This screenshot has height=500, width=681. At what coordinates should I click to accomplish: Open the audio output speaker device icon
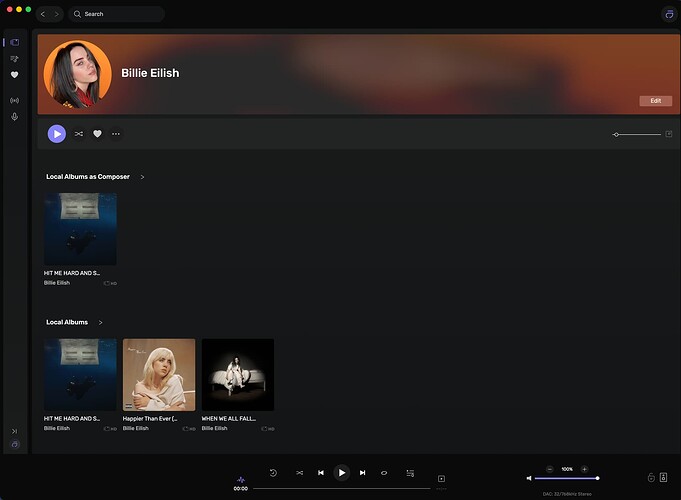(664, 477)
